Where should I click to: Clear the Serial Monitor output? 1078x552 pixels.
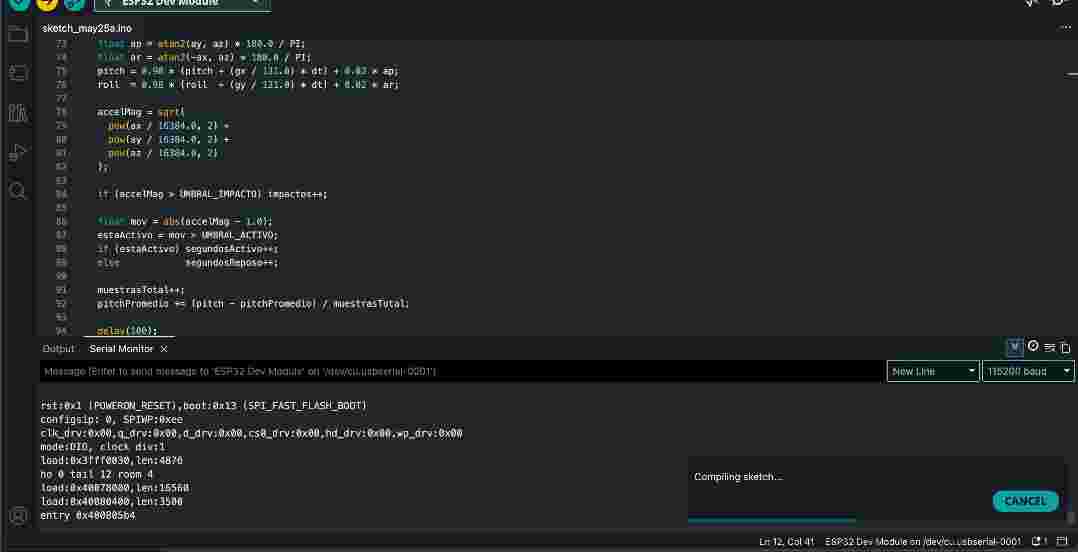(1050, 348)
